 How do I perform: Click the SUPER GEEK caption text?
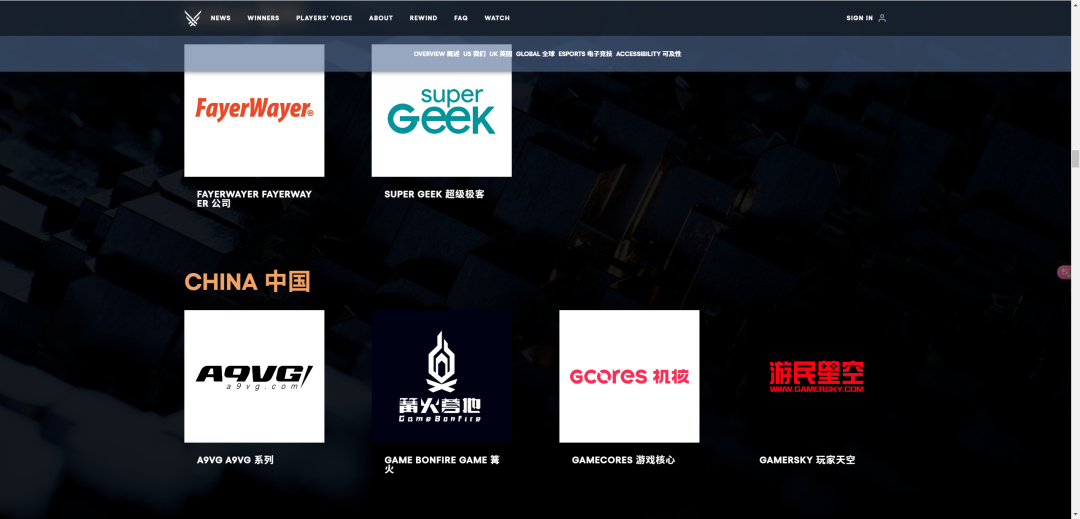click(x=434, y=194)
